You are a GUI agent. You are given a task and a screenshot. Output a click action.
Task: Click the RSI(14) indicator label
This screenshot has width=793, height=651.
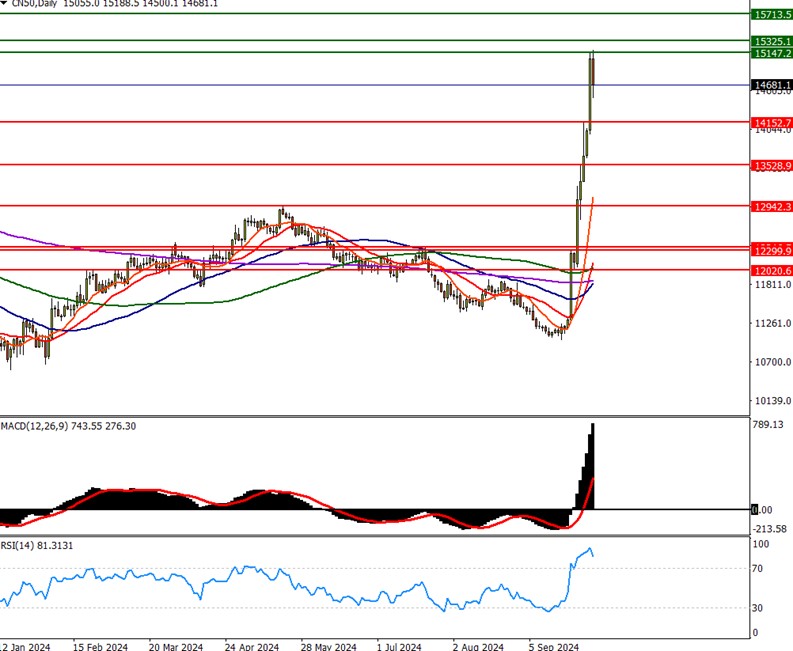[x=20, y=544]
